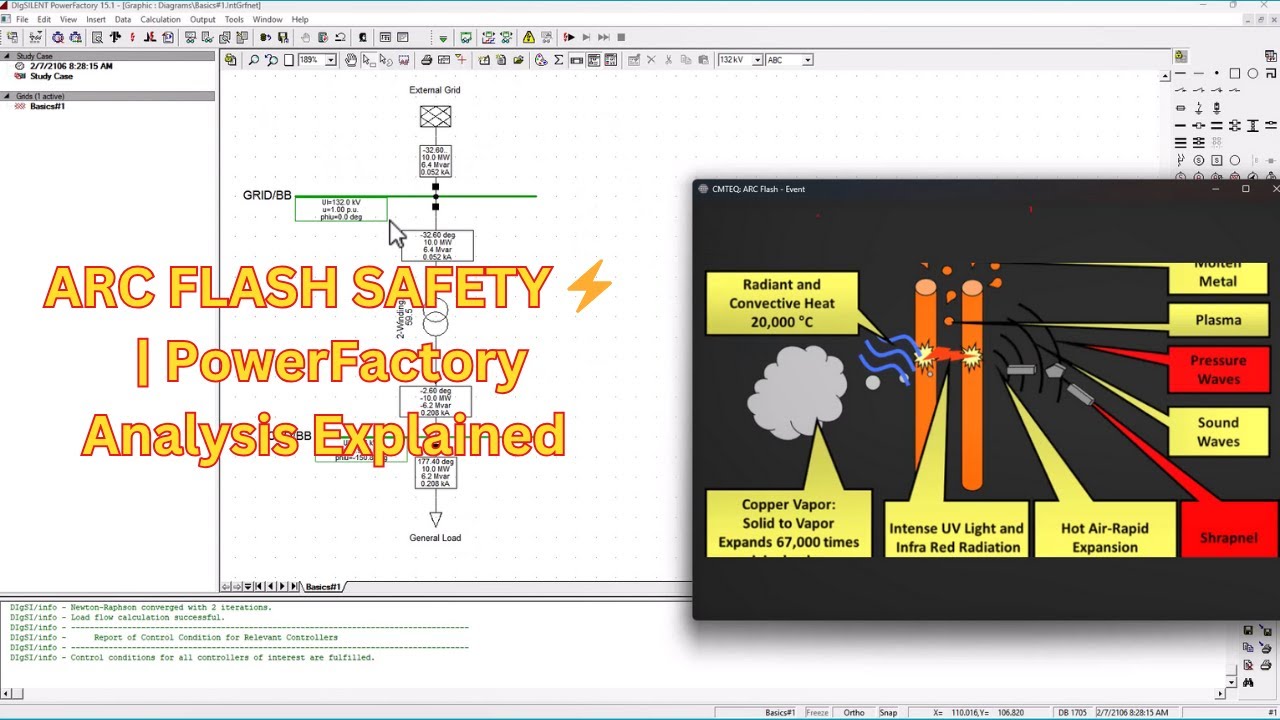Switch to the Basics#1 diagram tab
Viewport: 1280px width, 720px height.
323,587
